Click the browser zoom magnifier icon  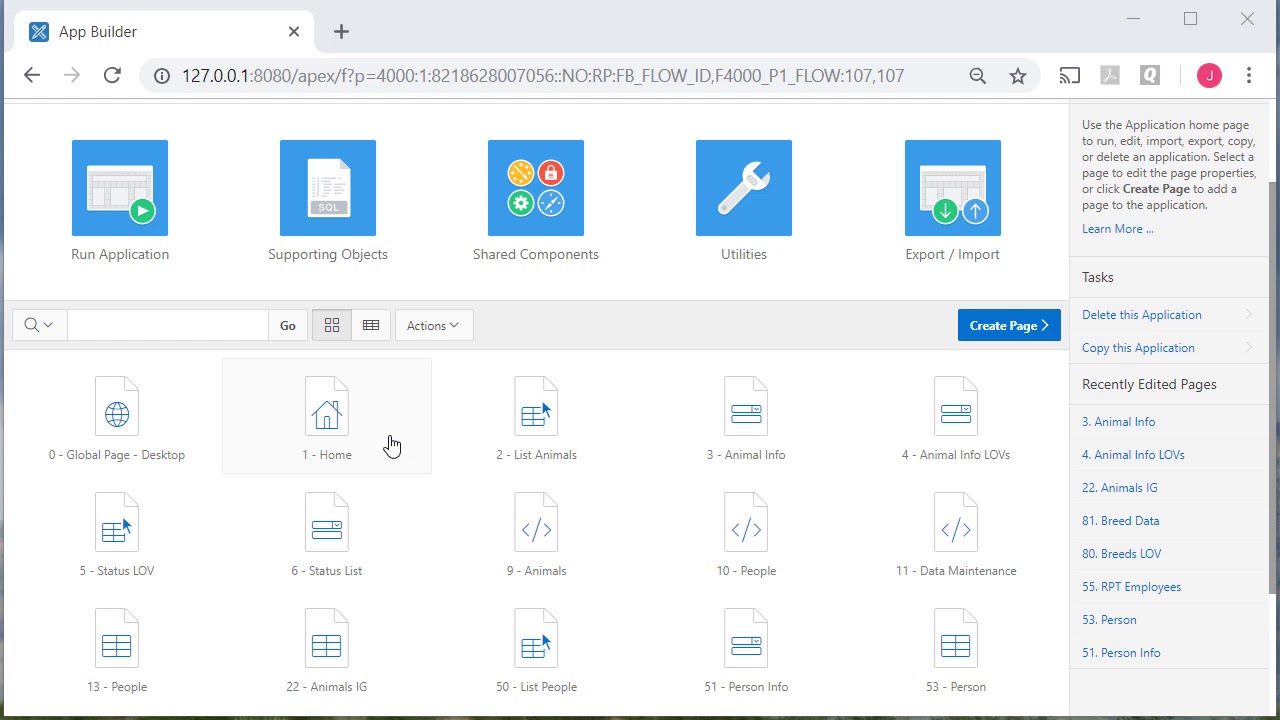978,76
